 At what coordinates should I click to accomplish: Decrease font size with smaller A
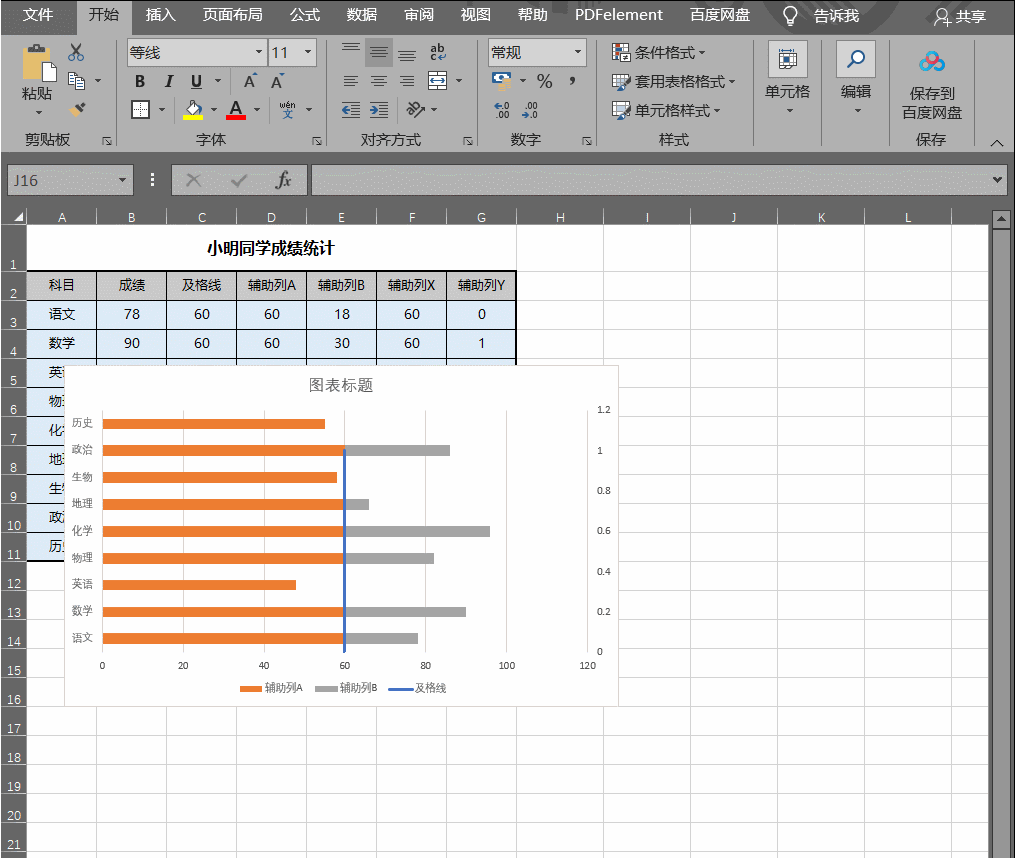coord(278,82)
